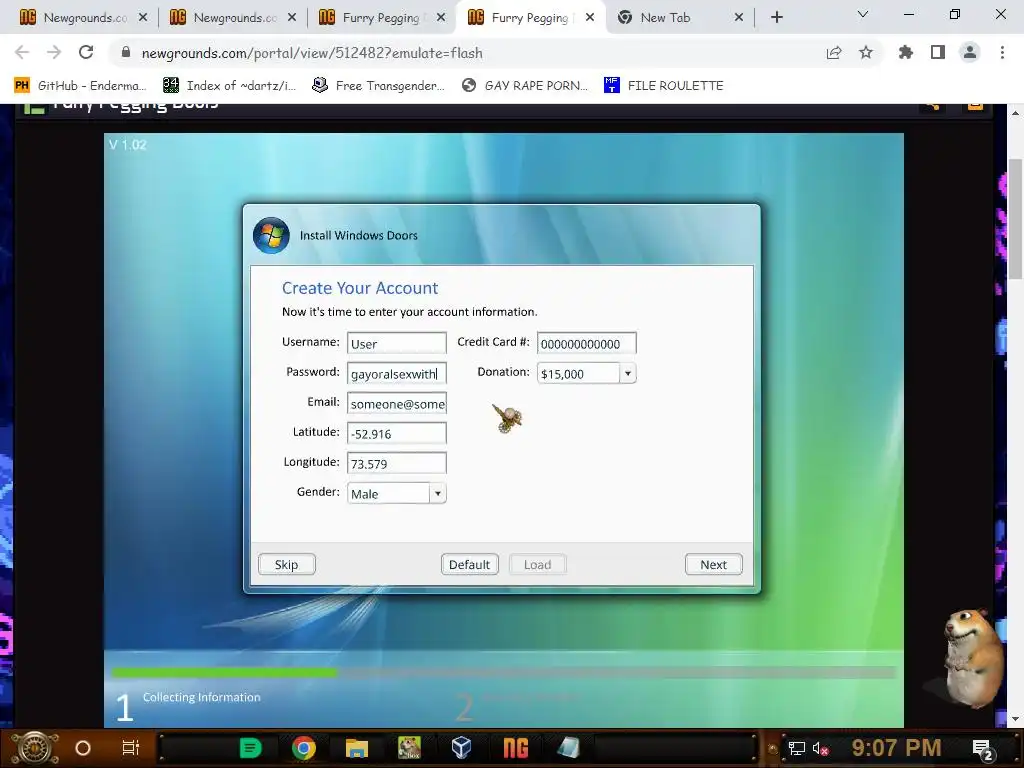The width and height of the screenshot is (1024, 768).
Task: Open the Extensions puzzle icon
Action: pos(905,52)
